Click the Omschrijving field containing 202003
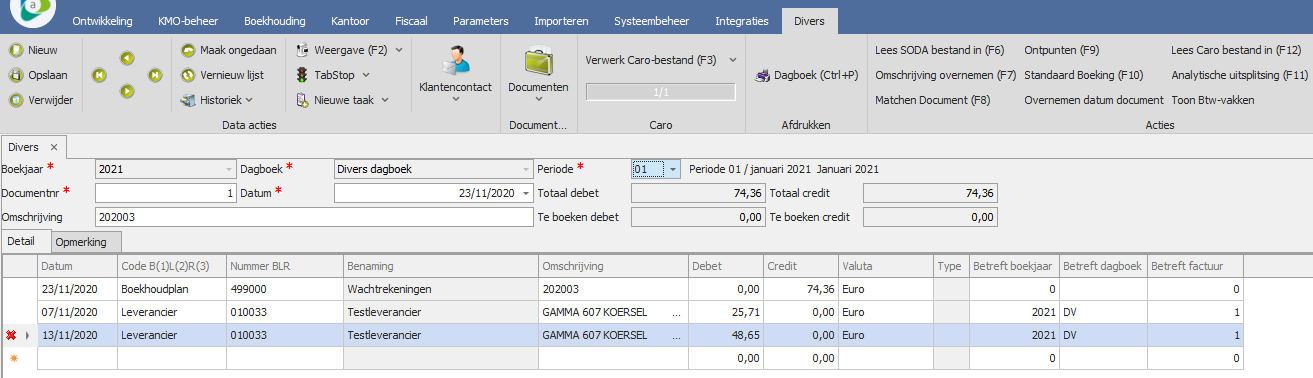The height and width of the screenshot is (378, 1313). click(314, 217)
